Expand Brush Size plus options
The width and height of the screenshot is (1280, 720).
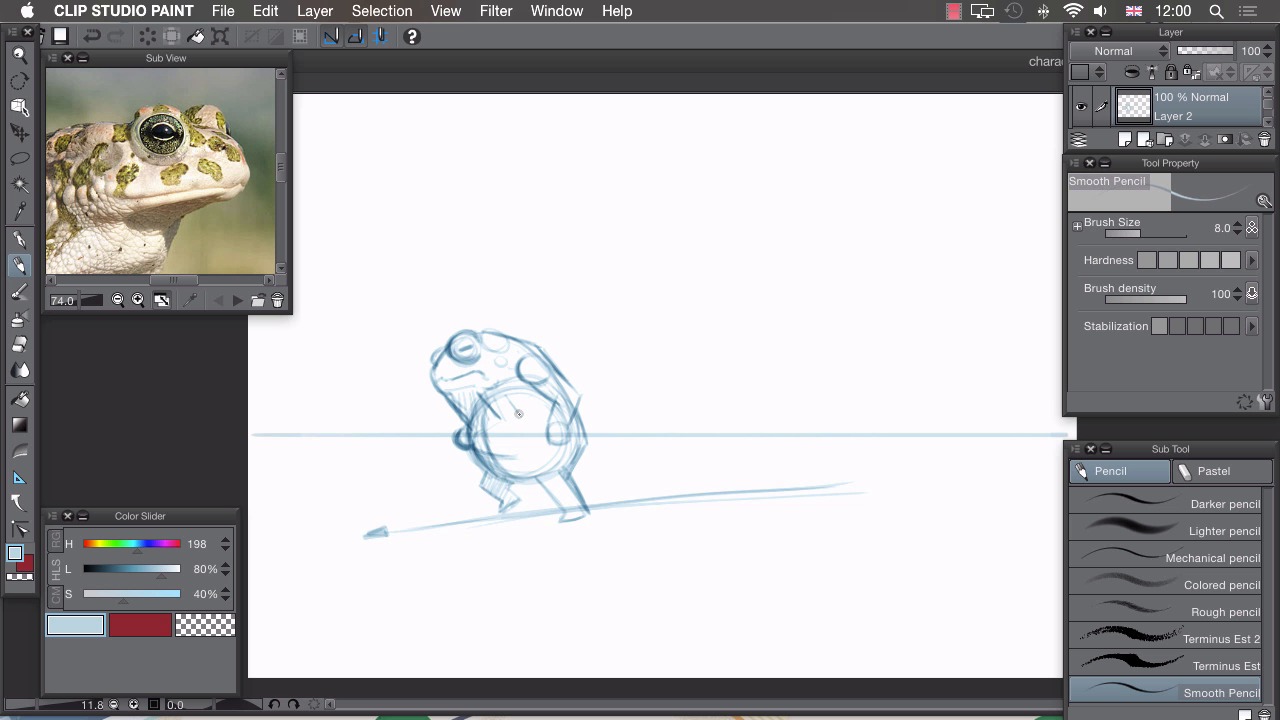(x=1077, y=227)
